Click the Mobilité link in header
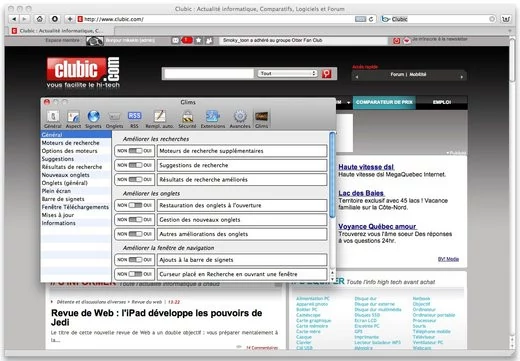Screen dimensions: 520x361 tap(418, 74)
